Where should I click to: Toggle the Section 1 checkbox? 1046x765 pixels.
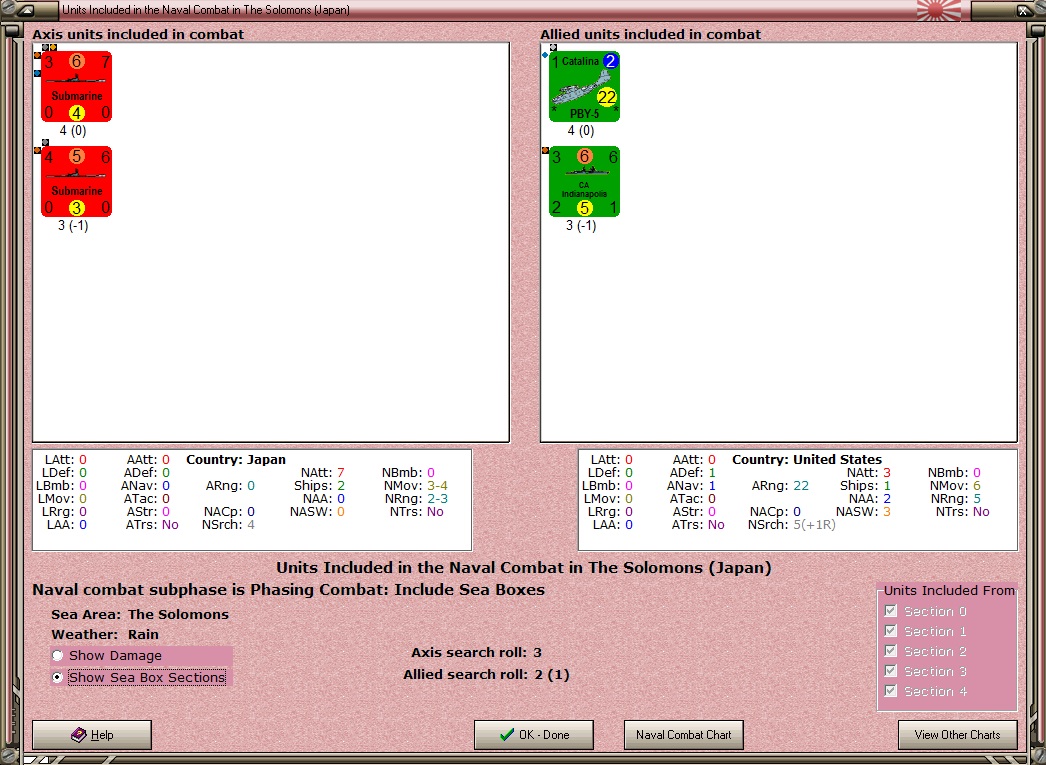891,631
